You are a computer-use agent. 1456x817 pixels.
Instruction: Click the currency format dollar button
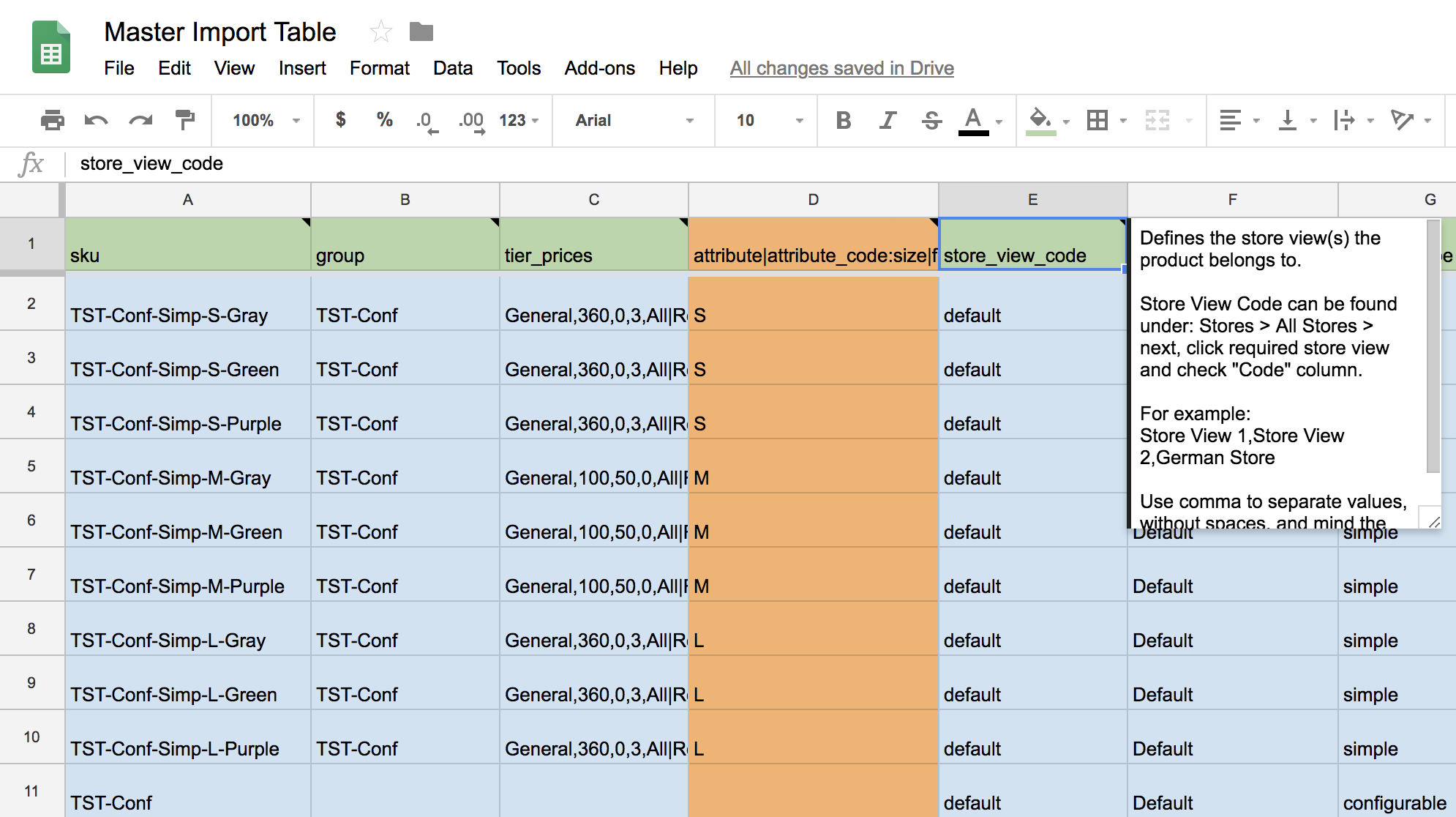click(x=340, y=120)
